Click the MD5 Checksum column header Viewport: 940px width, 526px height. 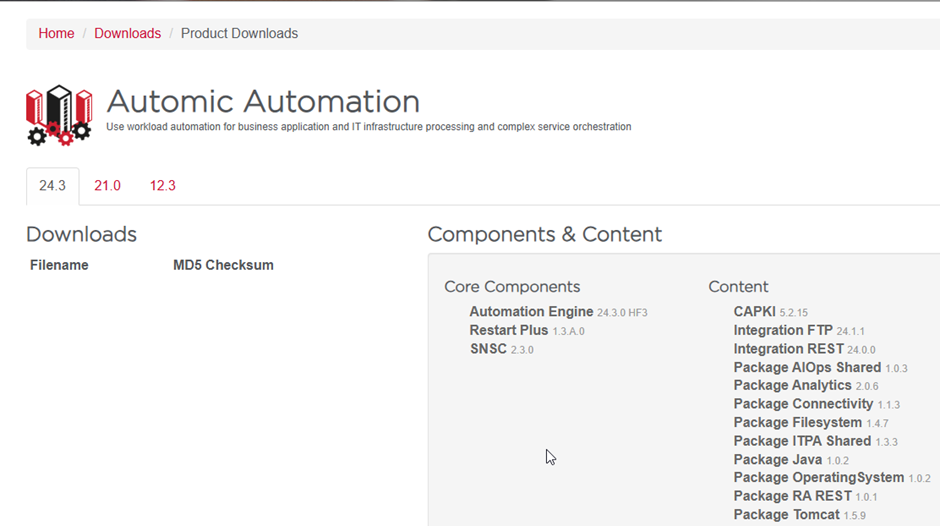click(x=223, y=265)
